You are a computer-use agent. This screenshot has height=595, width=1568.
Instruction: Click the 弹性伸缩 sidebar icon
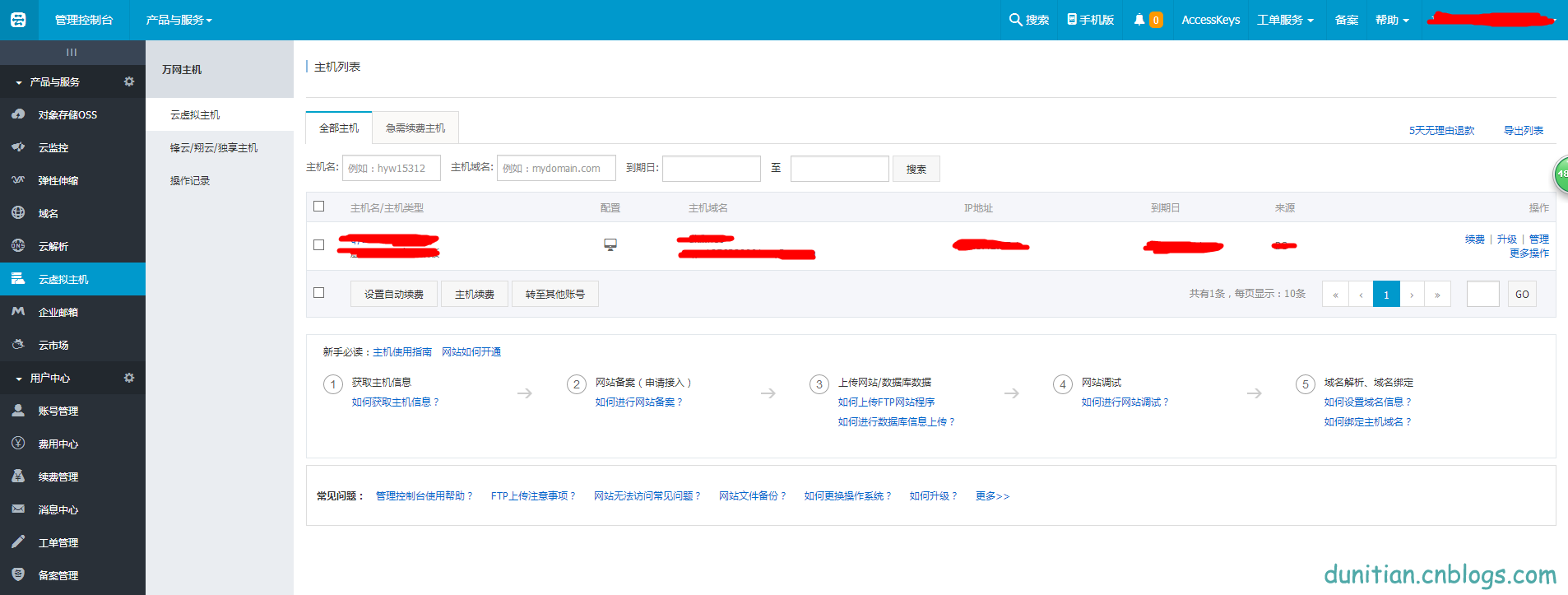click(x=18, y=179)
